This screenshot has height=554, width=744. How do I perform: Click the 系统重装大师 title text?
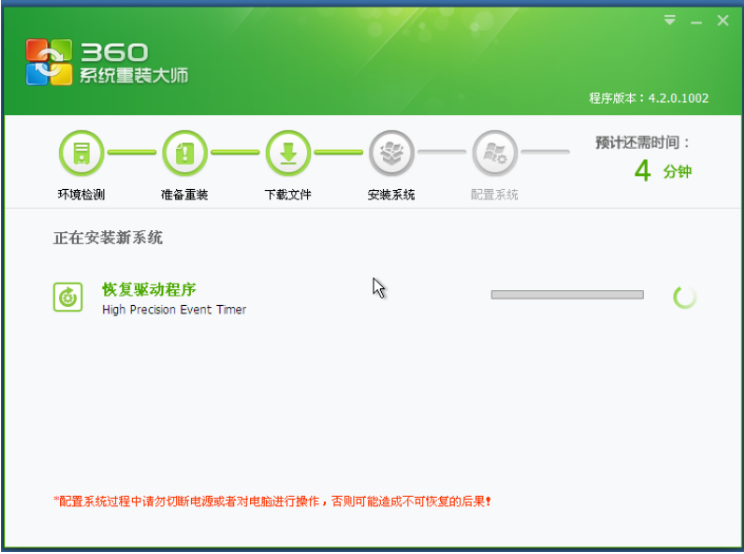click(x=134, y=75)
